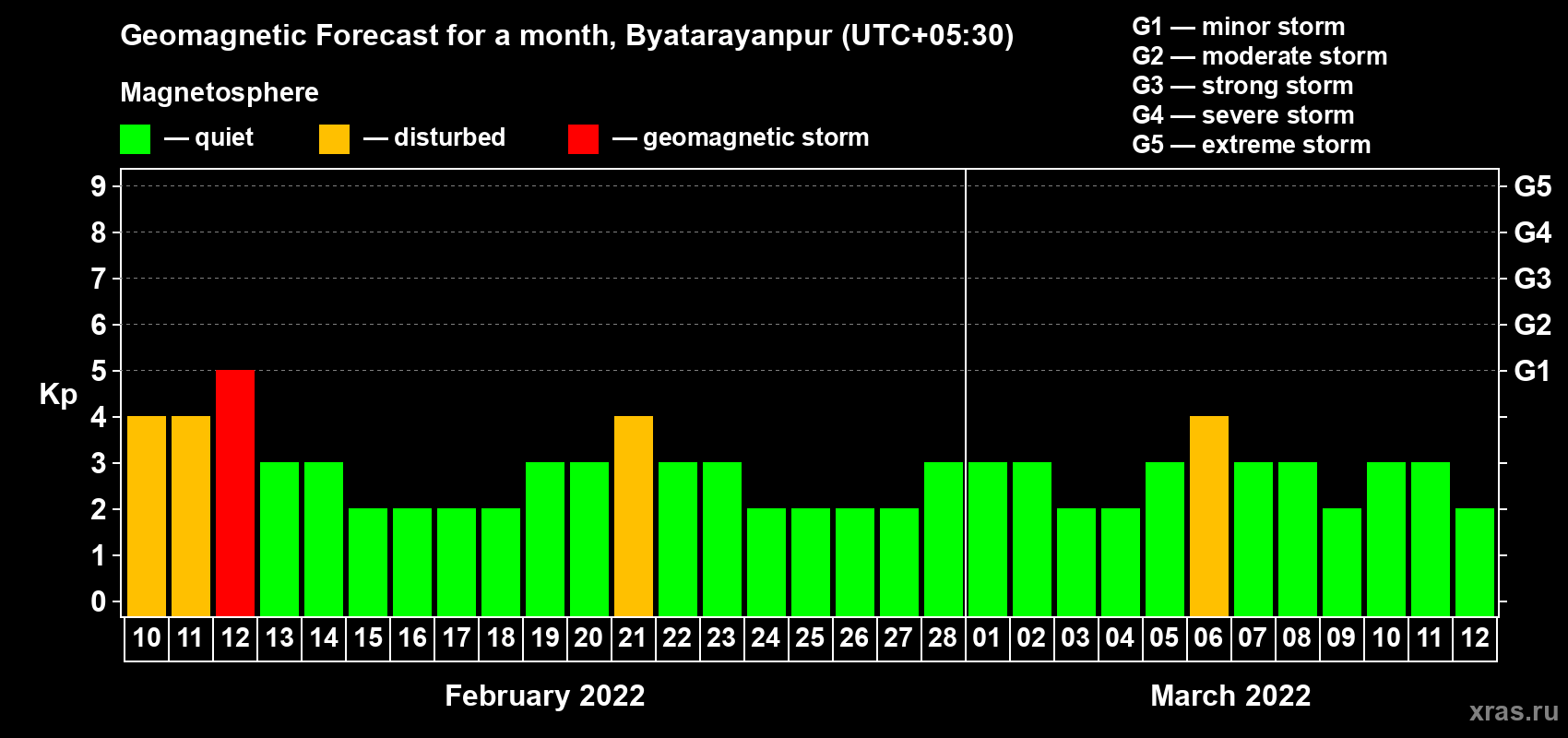Click the 'March 2022' month label
The width and height of the screenshot is (1568, 738).
pyautogui.click(x=1230, y=696)
